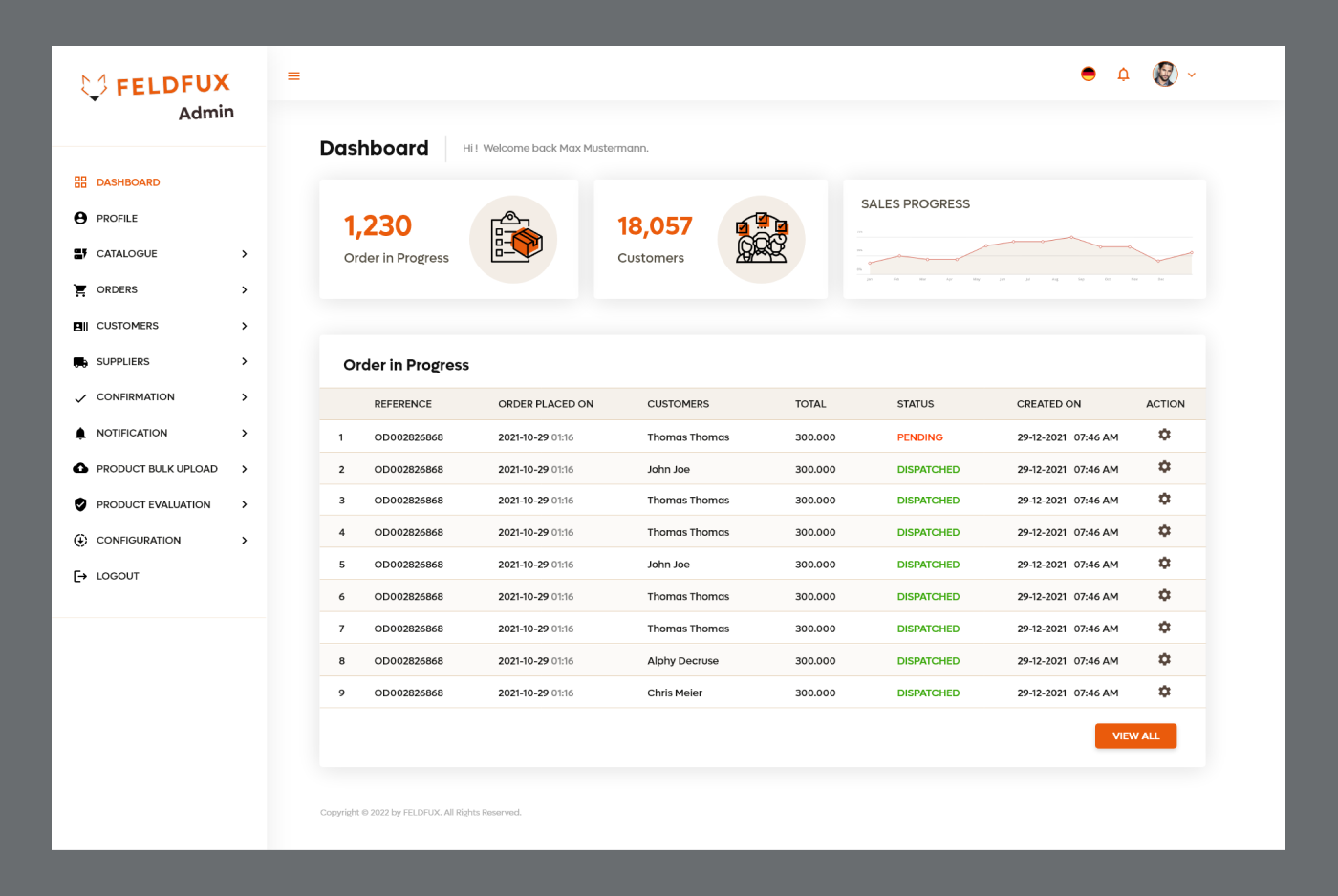Click gear icon for Alphy Decruse order
Screen dimensions: 1338x896
pyautogui.click(x=1164, y=660)
